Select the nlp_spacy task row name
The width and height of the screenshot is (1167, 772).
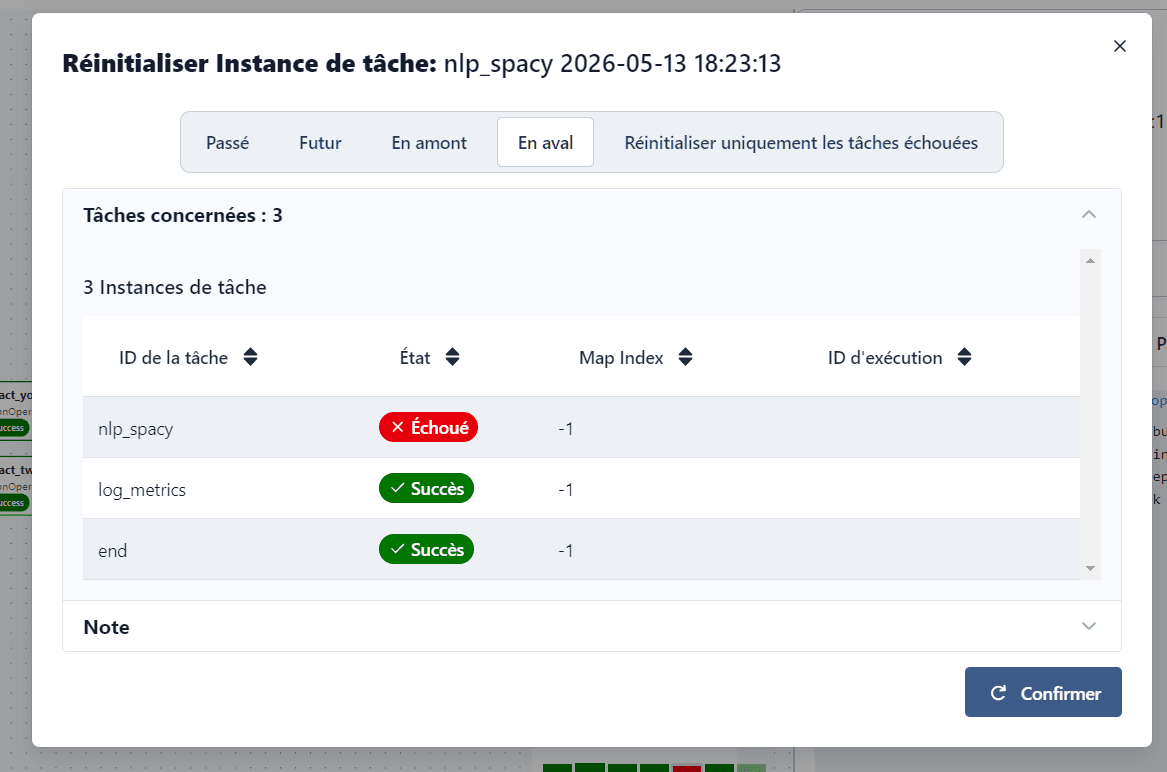click(x=135, y=430)
